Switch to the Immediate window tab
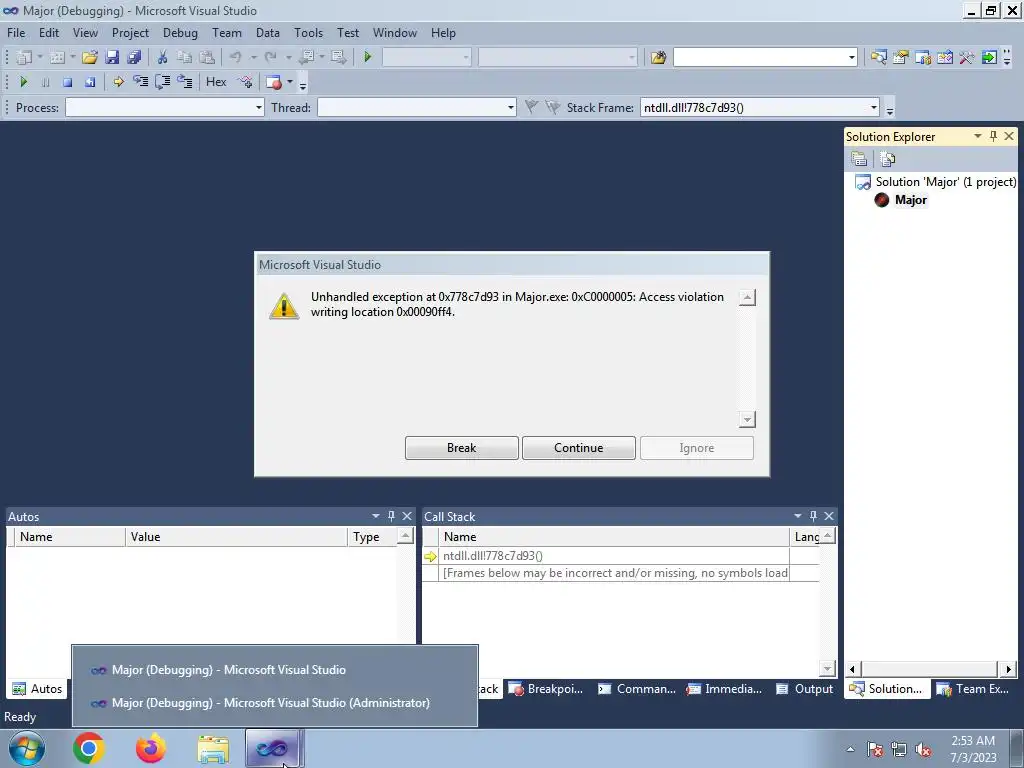Viewport: 1024px width, 768px height. (724, 688)
